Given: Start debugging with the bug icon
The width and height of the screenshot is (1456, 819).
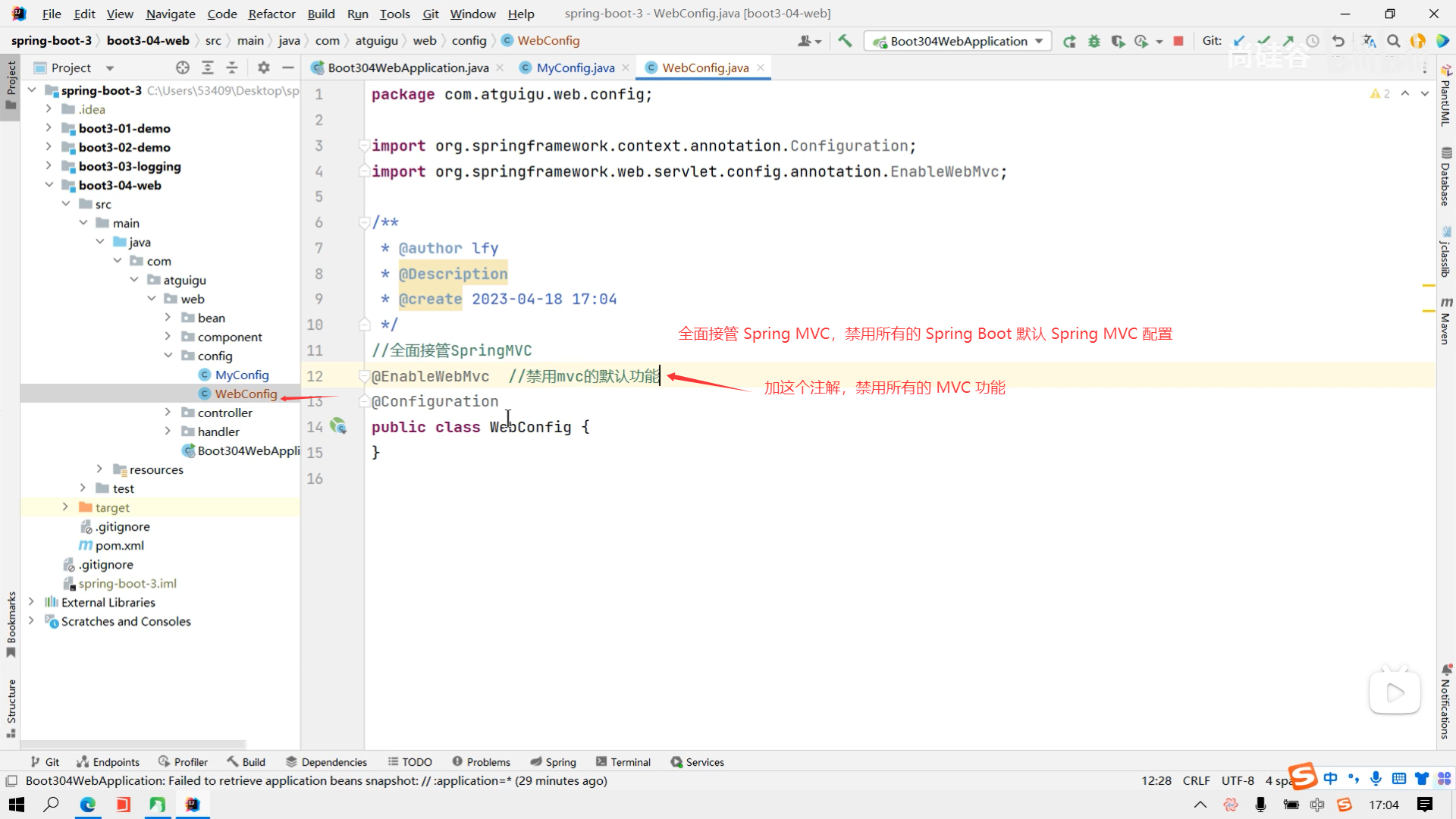Looking at the screenshot, I should (1094, 41).
